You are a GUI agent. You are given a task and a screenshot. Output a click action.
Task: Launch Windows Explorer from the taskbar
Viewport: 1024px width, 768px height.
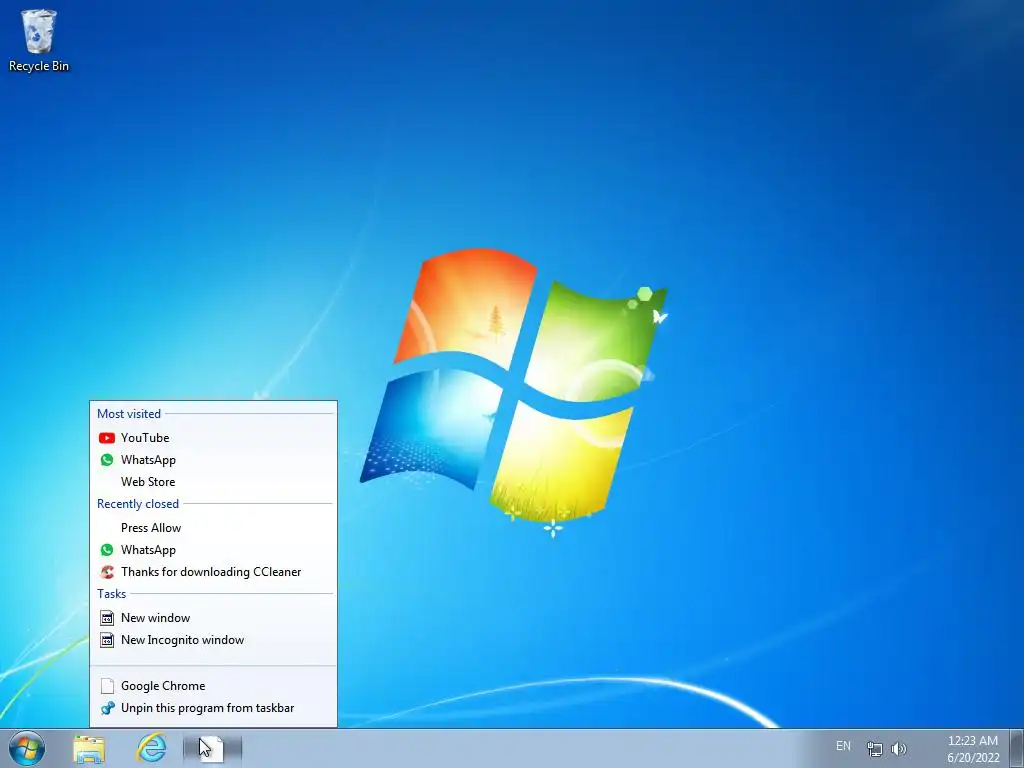(x=89, y=749)
